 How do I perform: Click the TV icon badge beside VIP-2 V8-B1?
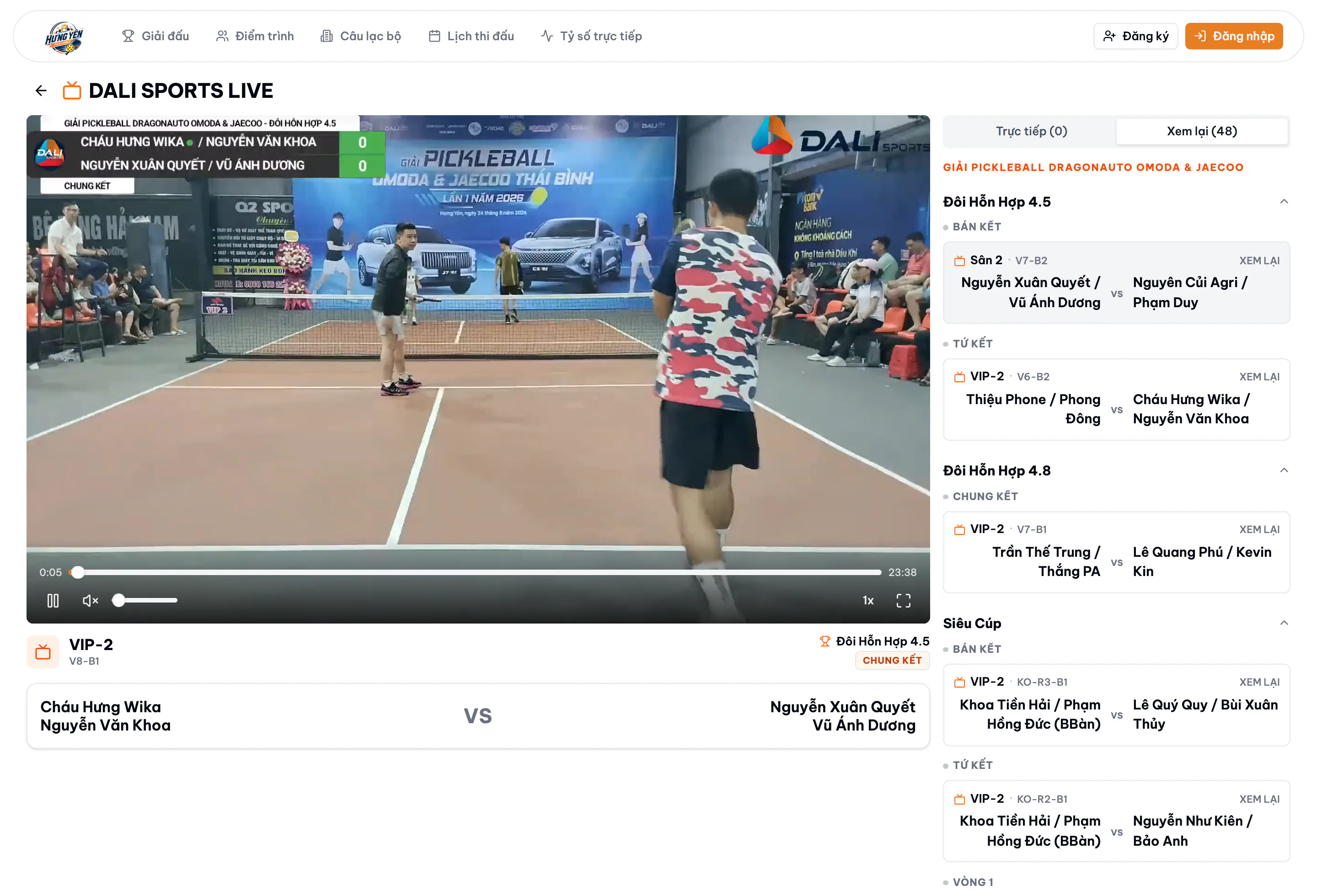43,652
